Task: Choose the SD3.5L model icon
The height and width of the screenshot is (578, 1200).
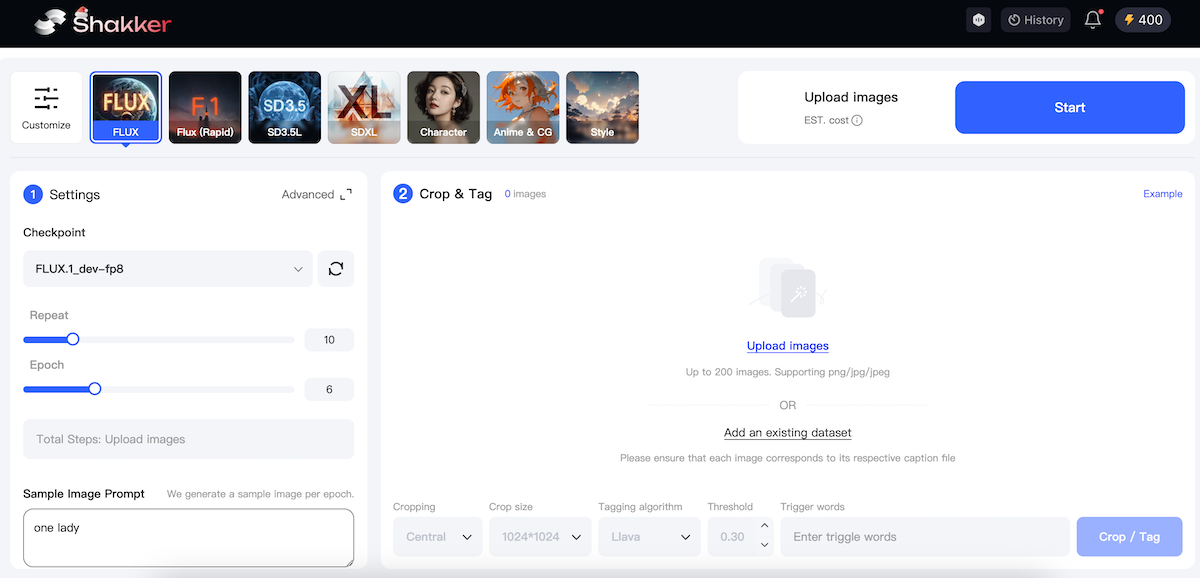Action: click(x=284, y=106)
